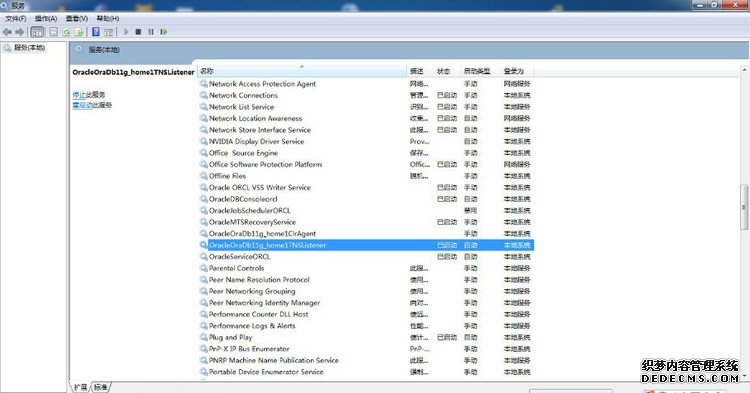750x393 pixels.
Task: Select 服务(本地) node in left tree
Action: 29,47
